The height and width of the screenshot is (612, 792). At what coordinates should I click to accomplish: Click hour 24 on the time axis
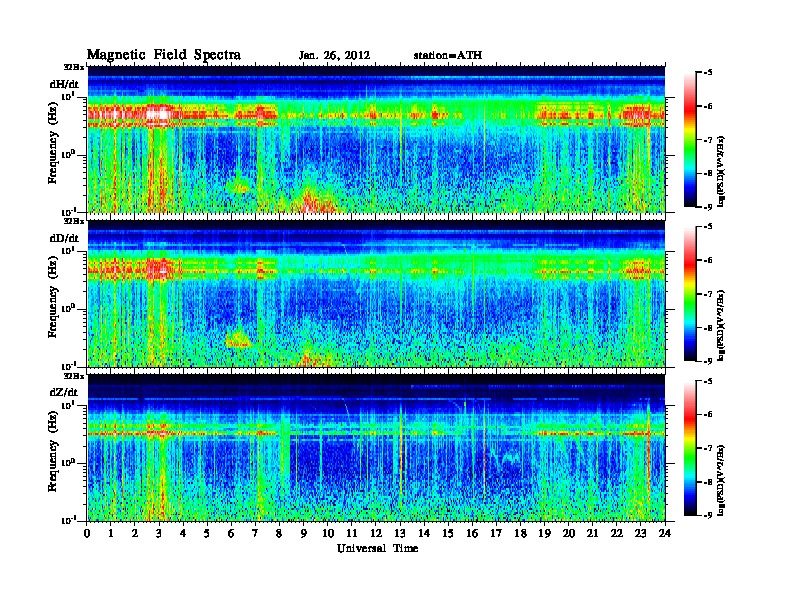point(665,534)
